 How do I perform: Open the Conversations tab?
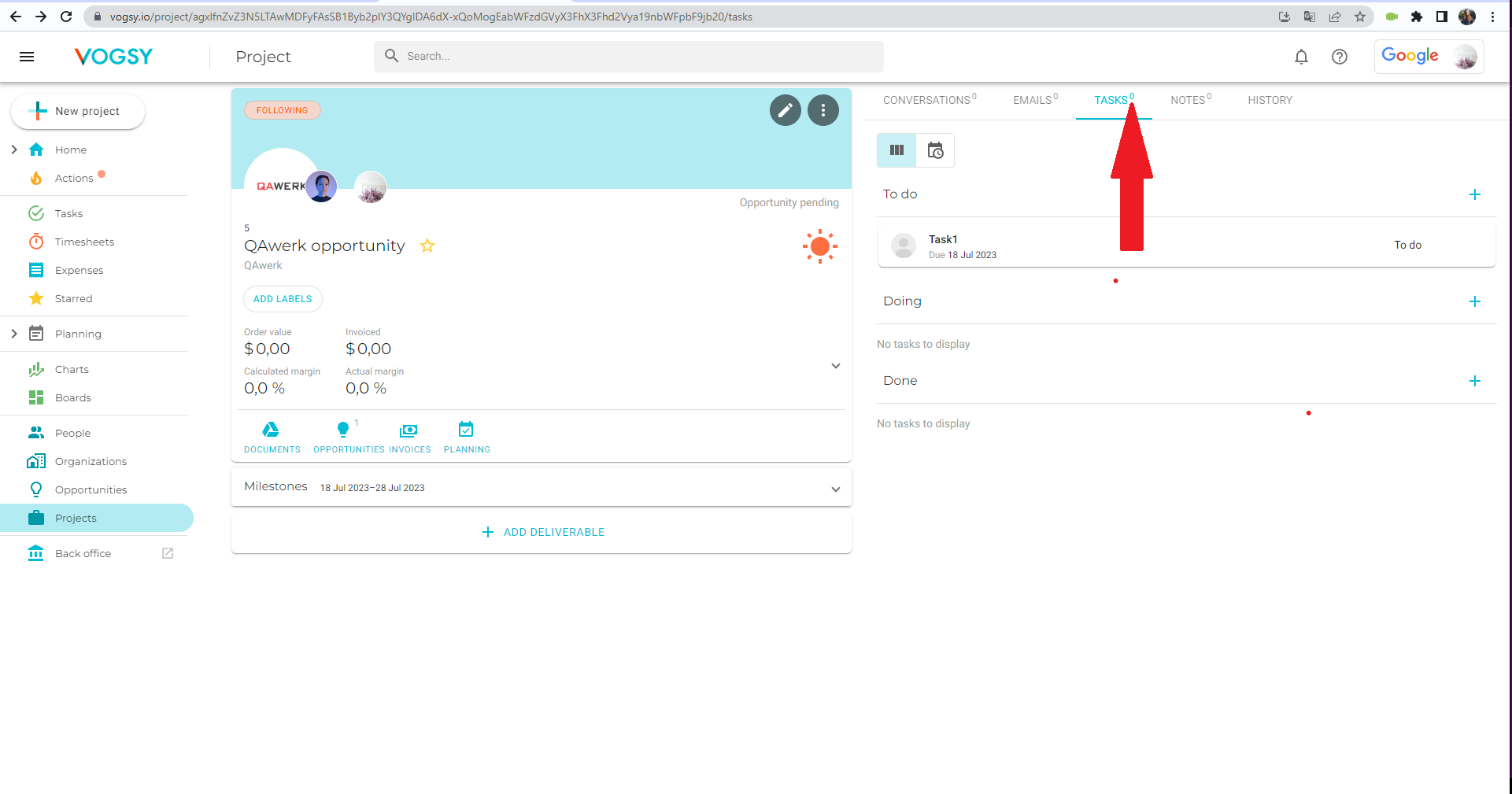pos(930,100)
